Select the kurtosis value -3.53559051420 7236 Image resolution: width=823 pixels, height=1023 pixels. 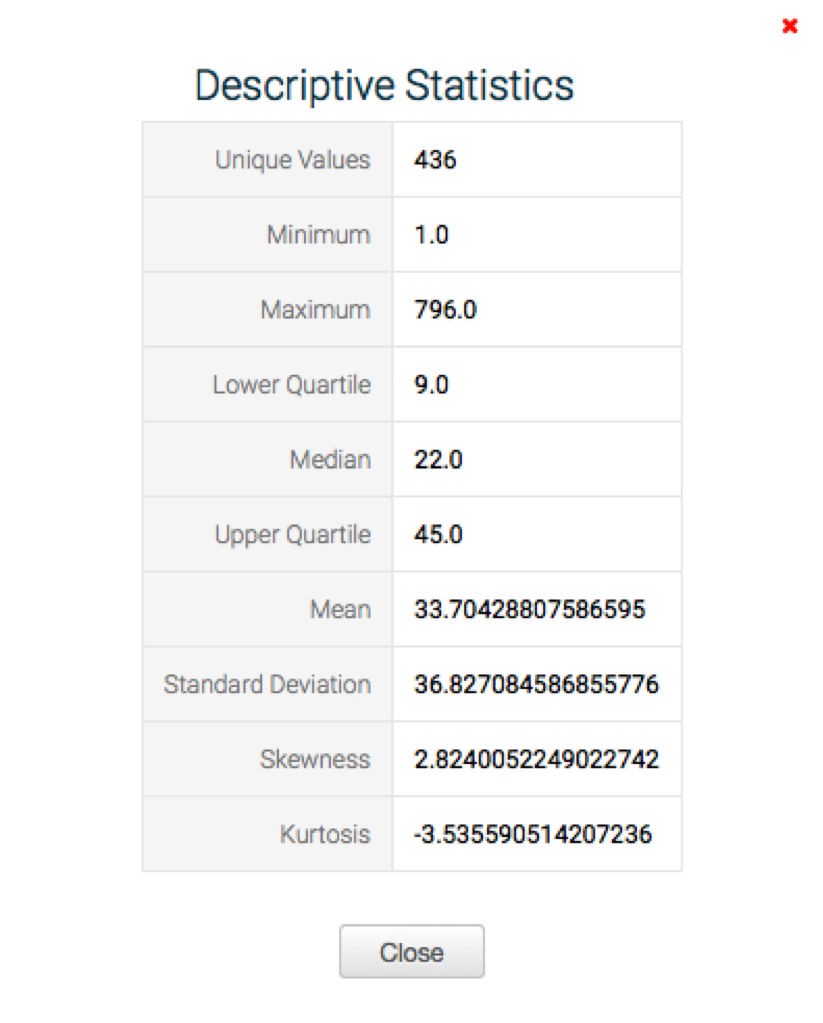point(533,834)
